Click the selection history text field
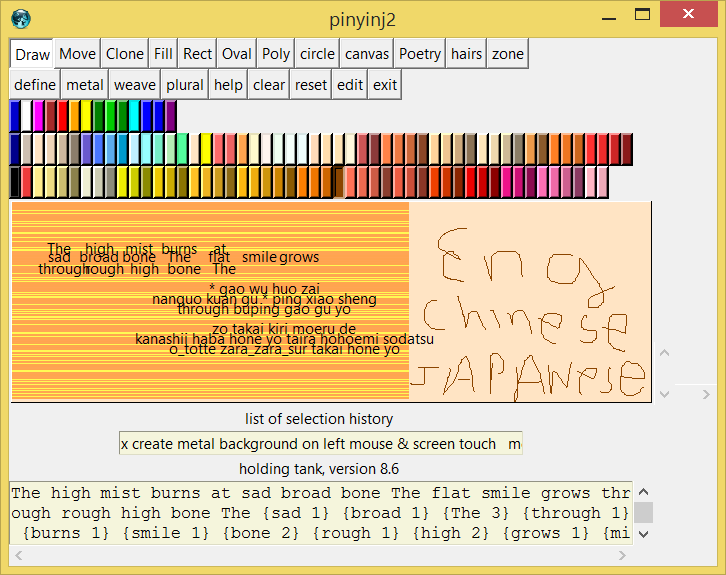726x575 pixels. (x=320, y=444)
